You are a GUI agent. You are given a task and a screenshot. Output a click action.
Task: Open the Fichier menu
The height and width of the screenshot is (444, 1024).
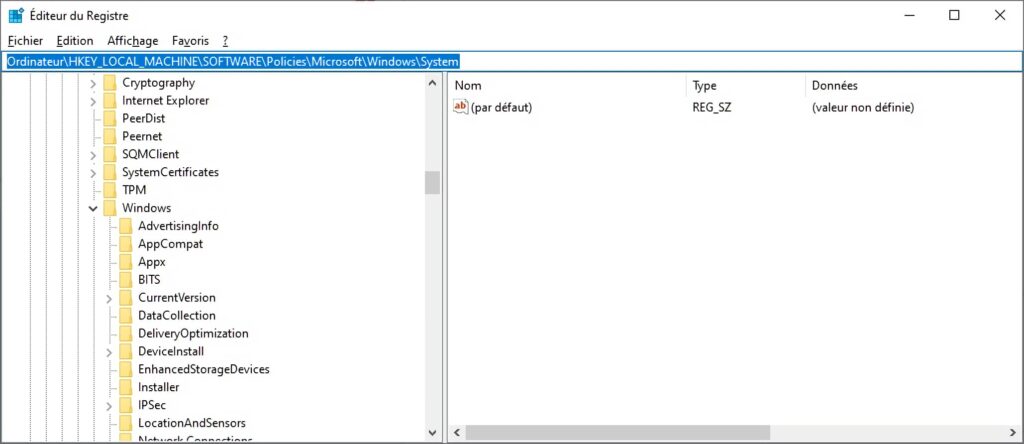coord(25,41)
